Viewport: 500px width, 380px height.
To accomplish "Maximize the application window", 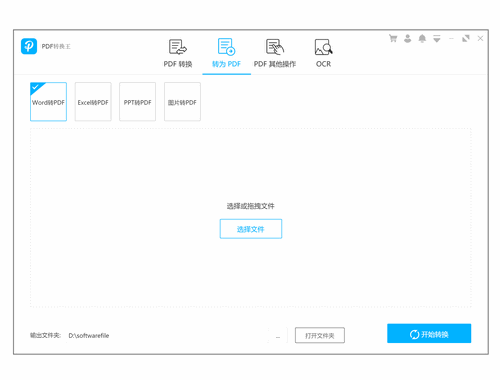I will [466, 39].
